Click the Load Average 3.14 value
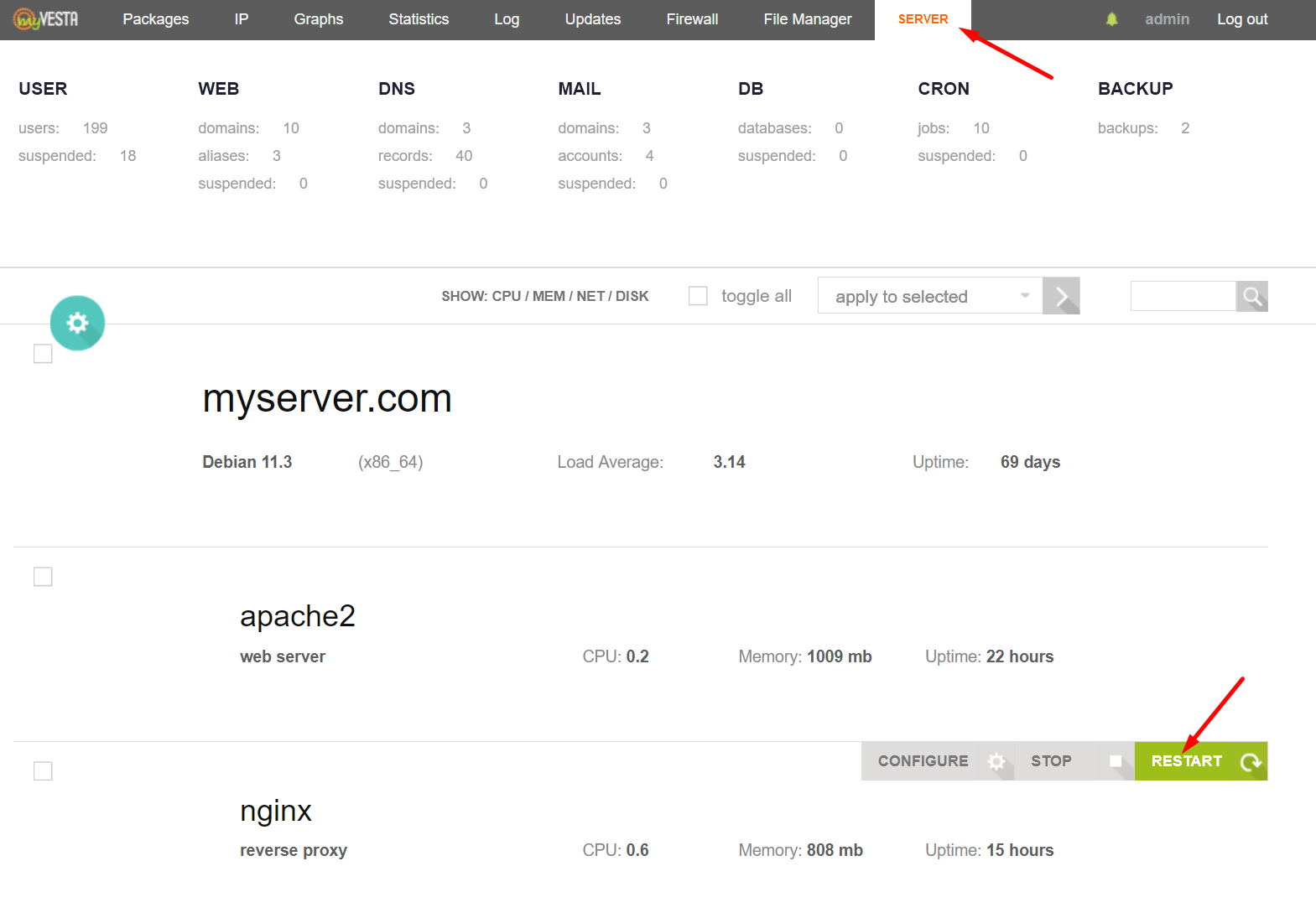Image resolution: width=1316 pixels, height=918 pixels. [729, 462]
